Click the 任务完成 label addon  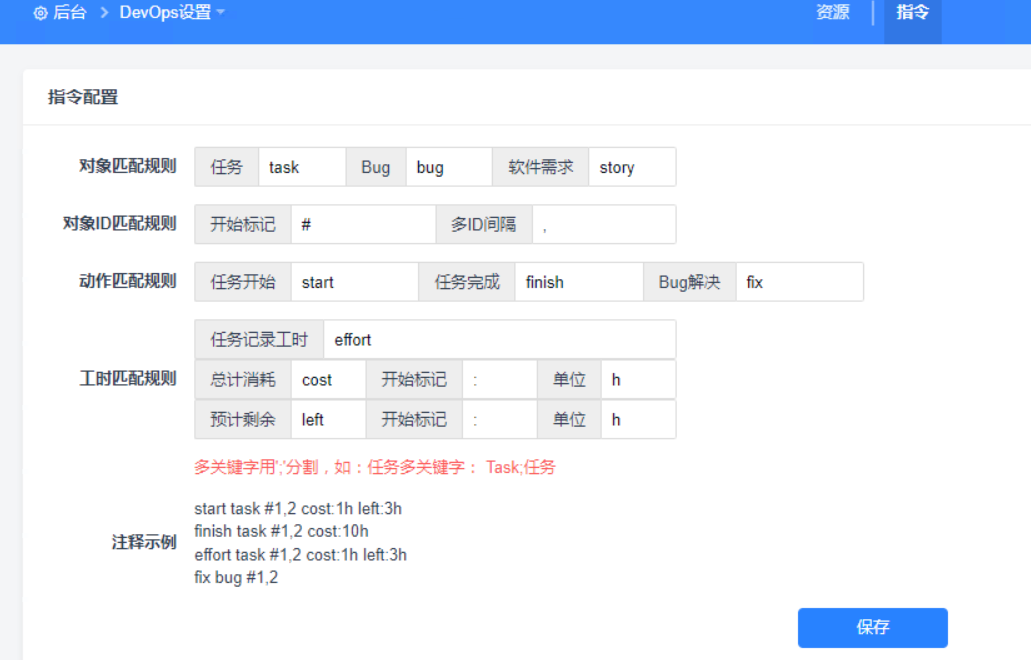467,282
